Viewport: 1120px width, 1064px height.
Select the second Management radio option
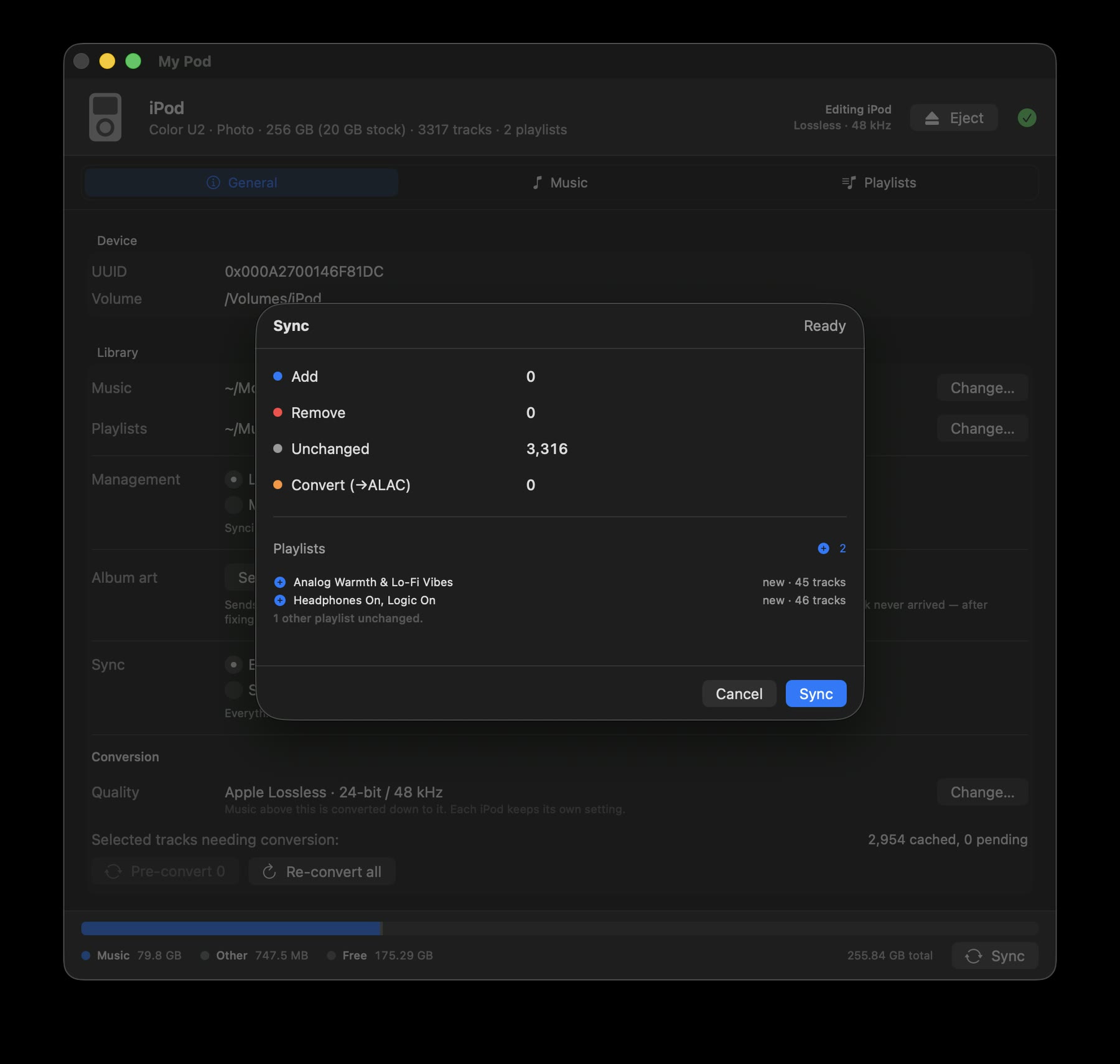coord(233,505)
